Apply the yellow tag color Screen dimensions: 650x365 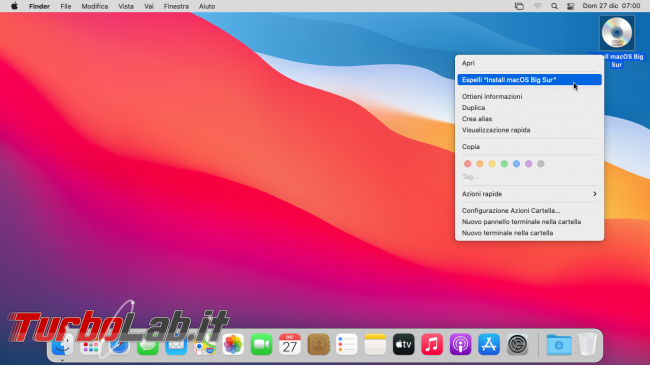pos(492,164)
